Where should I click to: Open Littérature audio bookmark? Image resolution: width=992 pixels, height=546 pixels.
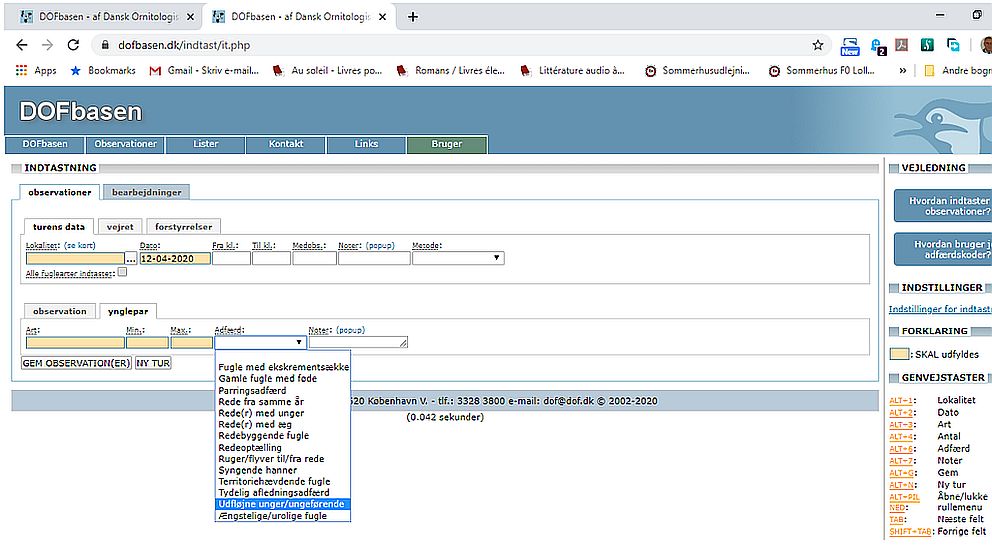[x=572, y=70]
